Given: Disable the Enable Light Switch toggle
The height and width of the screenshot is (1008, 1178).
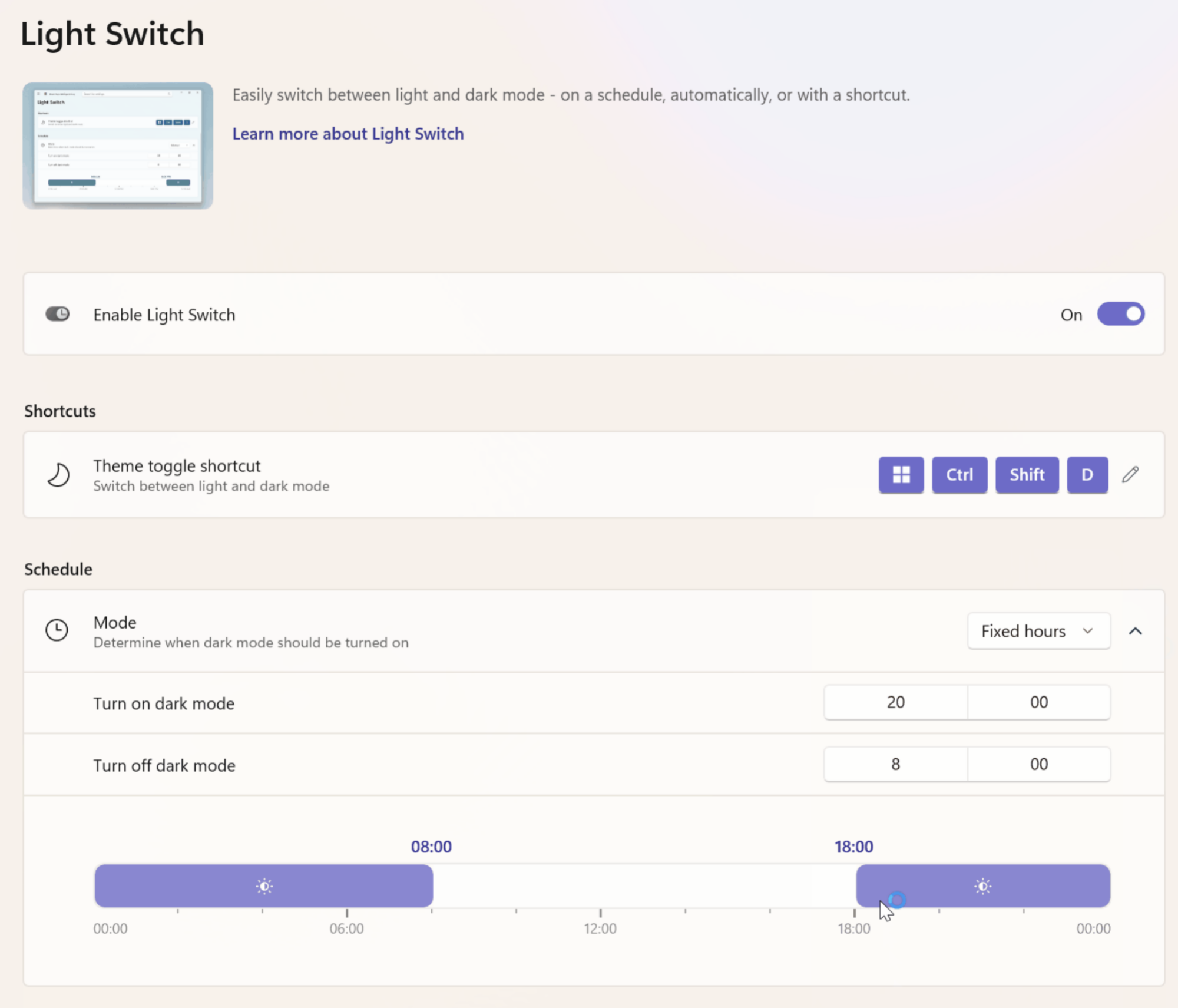Looking at the screenshot, I should point(1120,314).
